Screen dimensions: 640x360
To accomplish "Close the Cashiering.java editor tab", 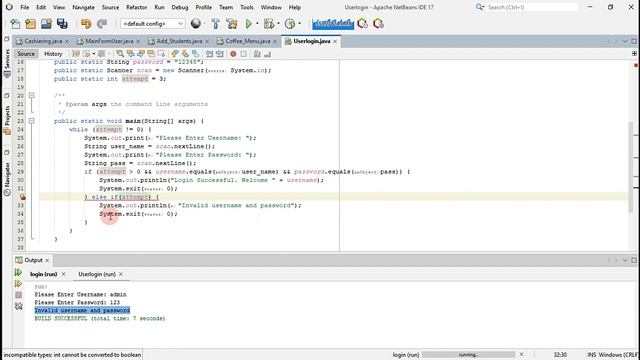I will [67, 41].
